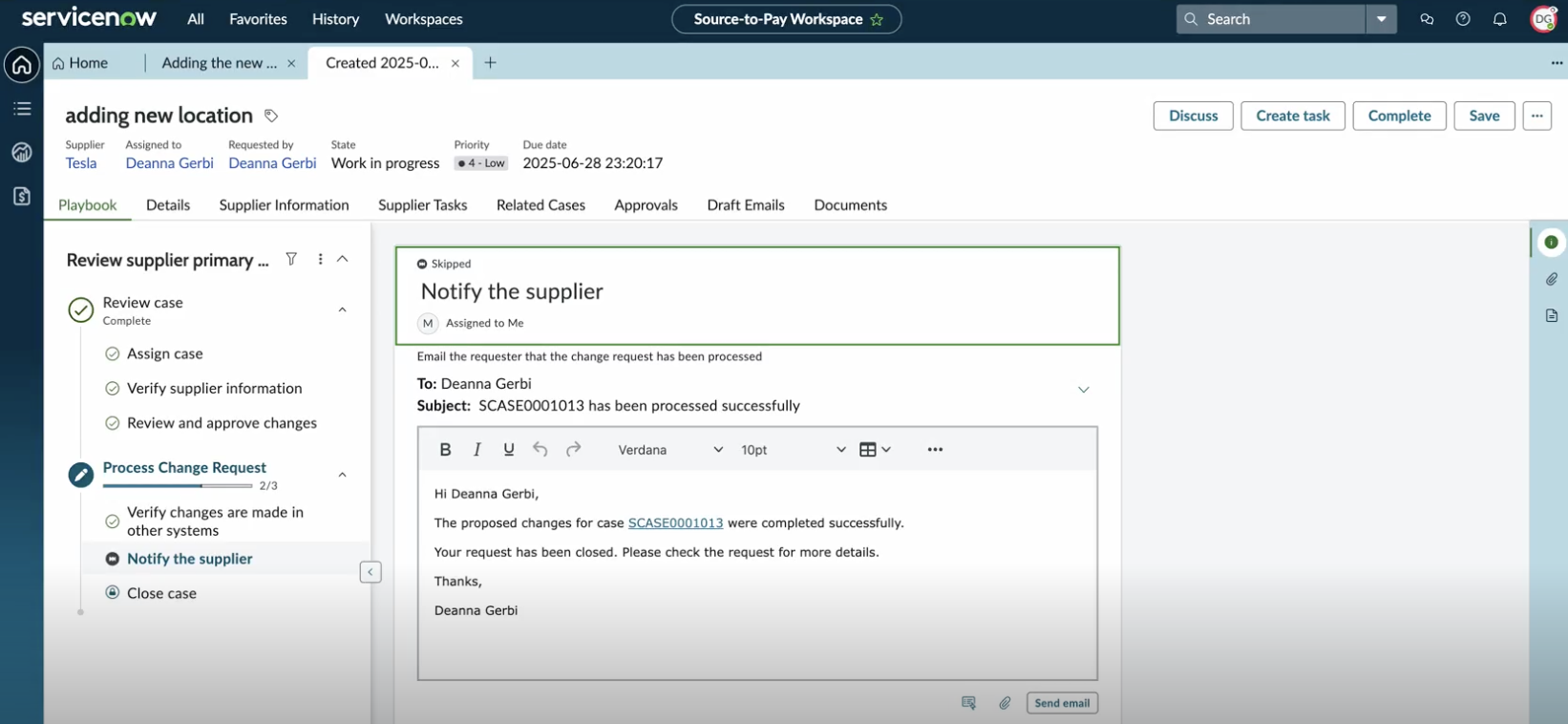Open the info icon in right sidebar

(x=1552, y=243)
